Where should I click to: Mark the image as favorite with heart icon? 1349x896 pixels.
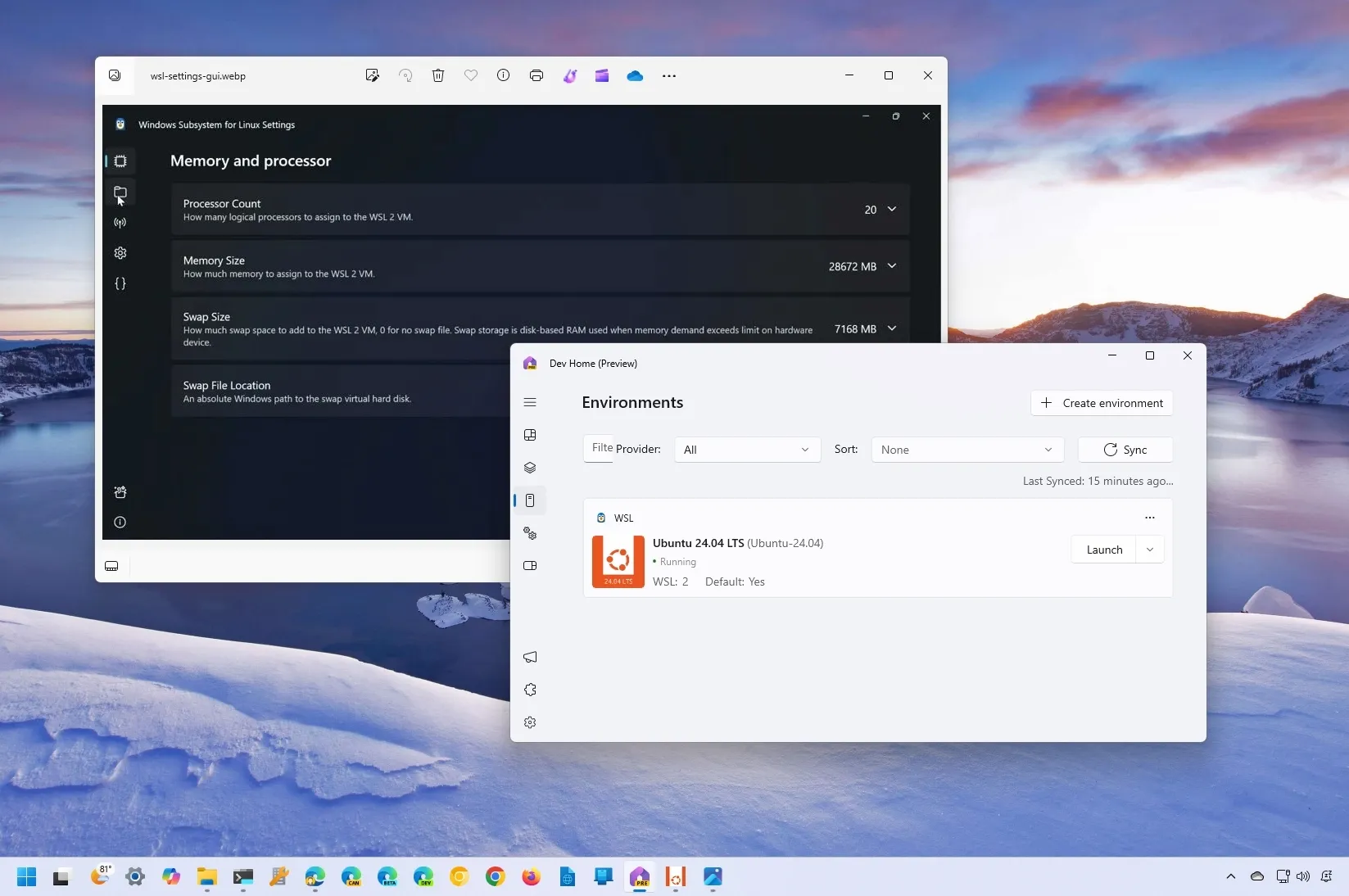point(471,75)
